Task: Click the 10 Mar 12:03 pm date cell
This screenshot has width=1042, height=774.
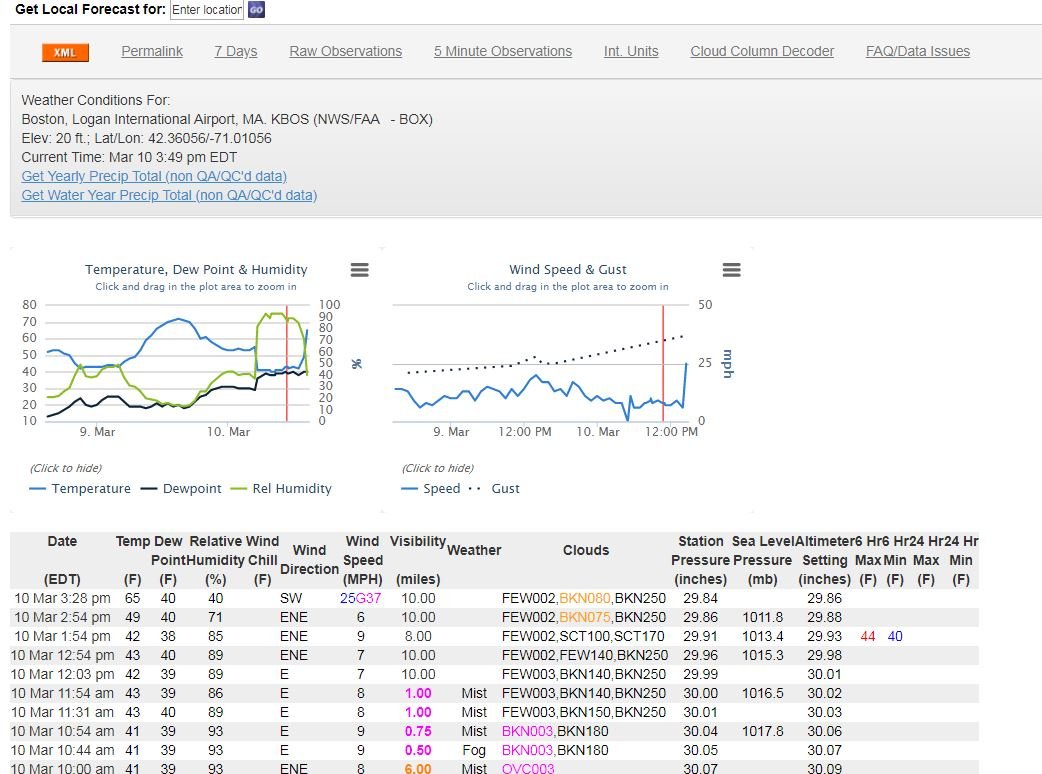Action: point(62,674)
